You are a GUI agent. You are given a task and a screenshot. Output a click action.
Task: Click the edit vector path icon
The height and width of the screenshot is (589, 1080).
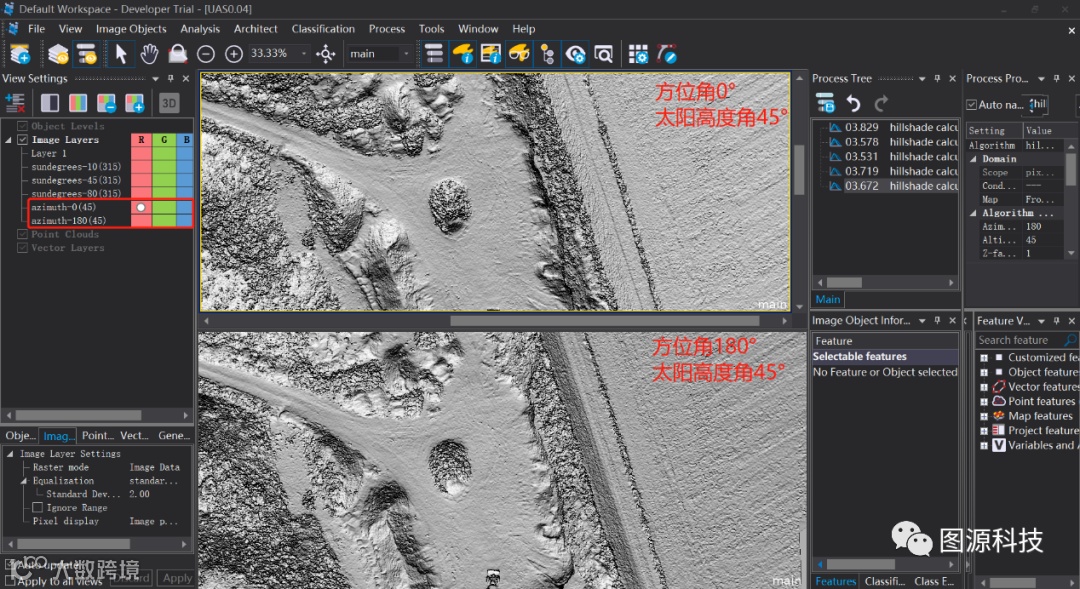tap(667, 54)
